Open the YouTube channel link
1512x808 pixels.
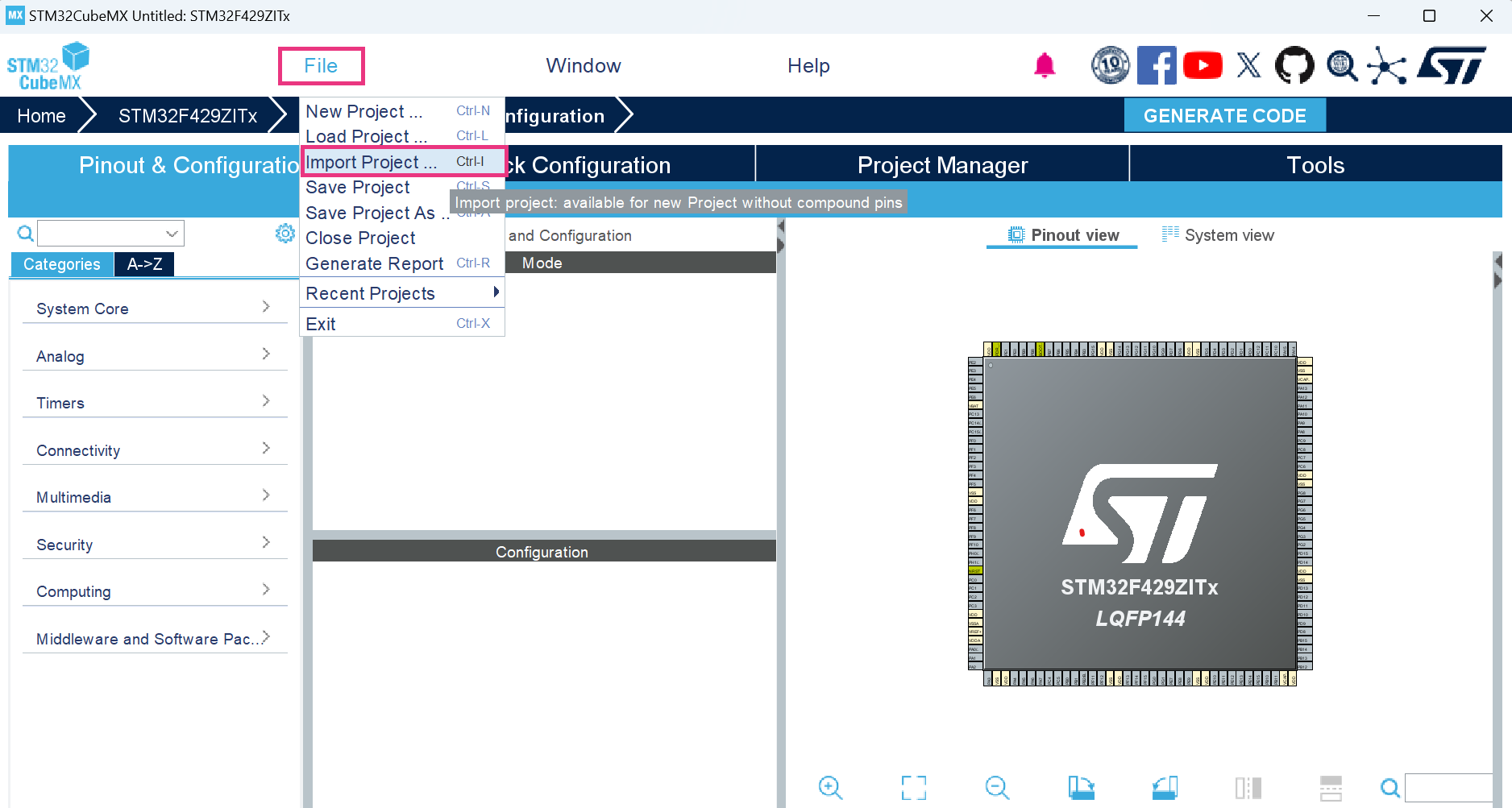(x=1203, y=65)
